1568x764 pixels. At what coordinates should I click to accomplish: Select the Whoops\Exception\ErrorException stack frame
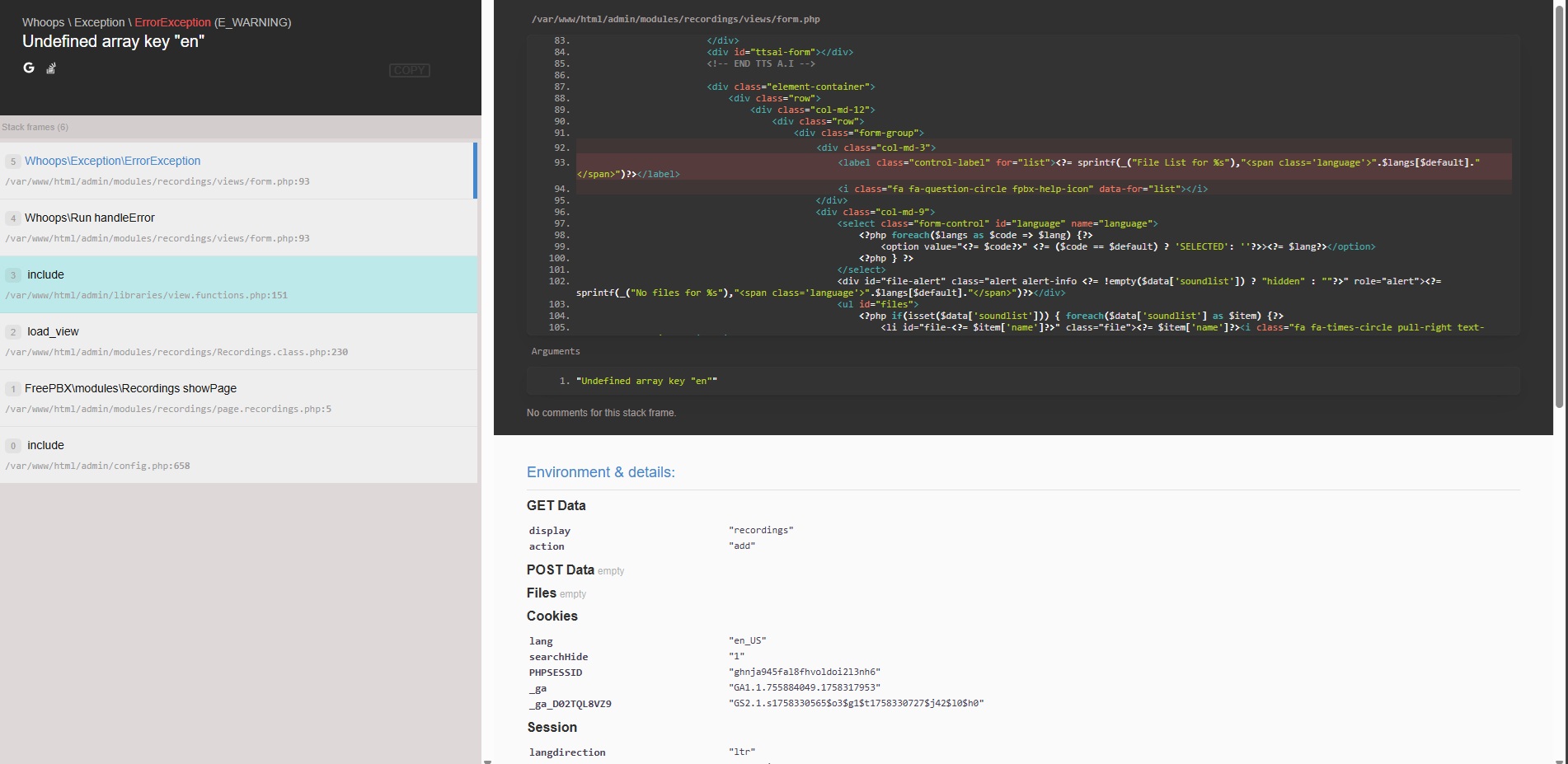pos(113,162)
